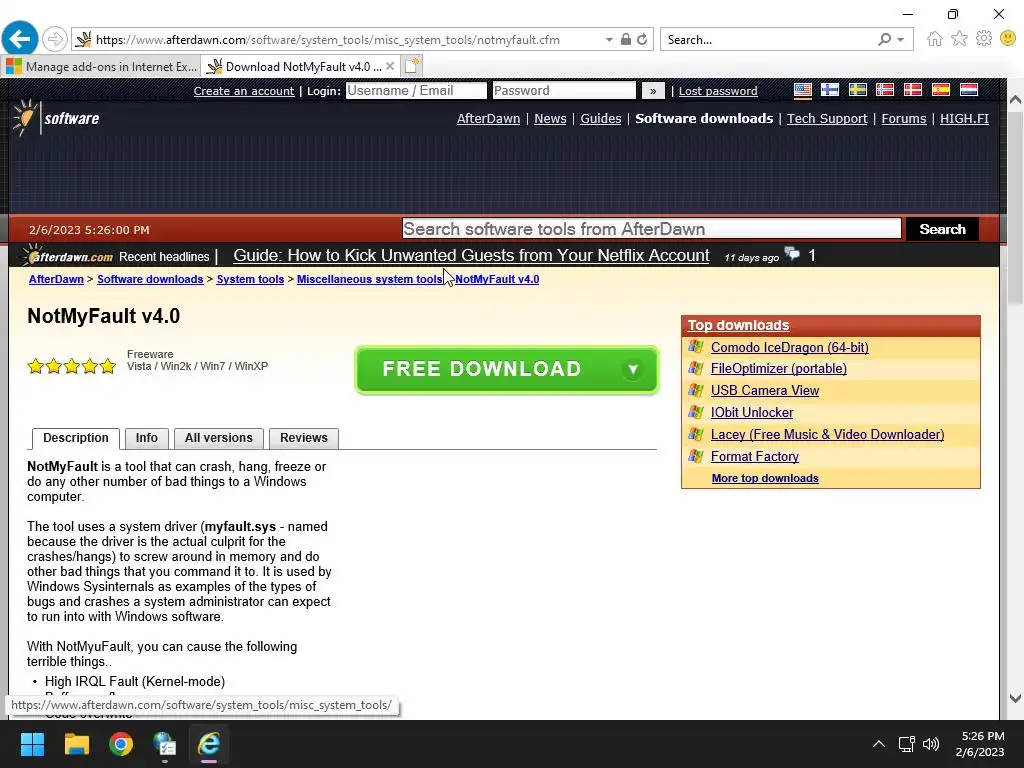Open the search provider dropdown arrow

tap(901, 40)
